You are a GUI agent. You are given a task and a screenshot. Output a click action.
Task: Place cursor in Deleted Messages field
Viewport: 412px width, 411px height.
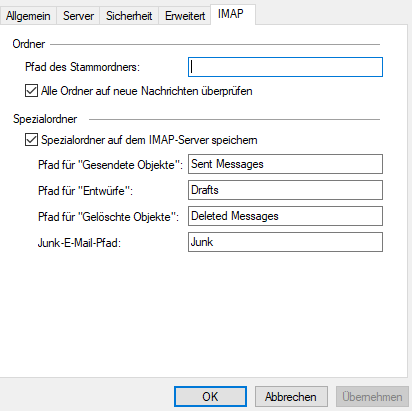[x=285, y=216]
